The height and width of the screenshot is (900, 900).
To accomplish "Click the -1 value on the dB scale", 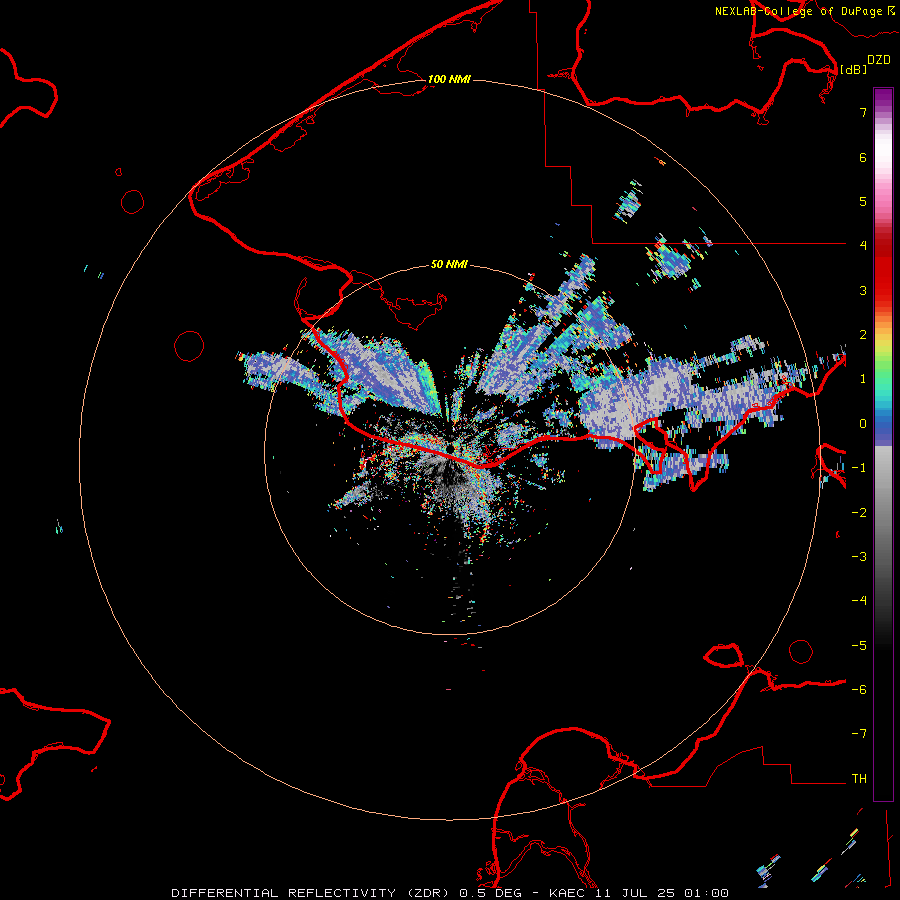I will click(x=859, y=468).
